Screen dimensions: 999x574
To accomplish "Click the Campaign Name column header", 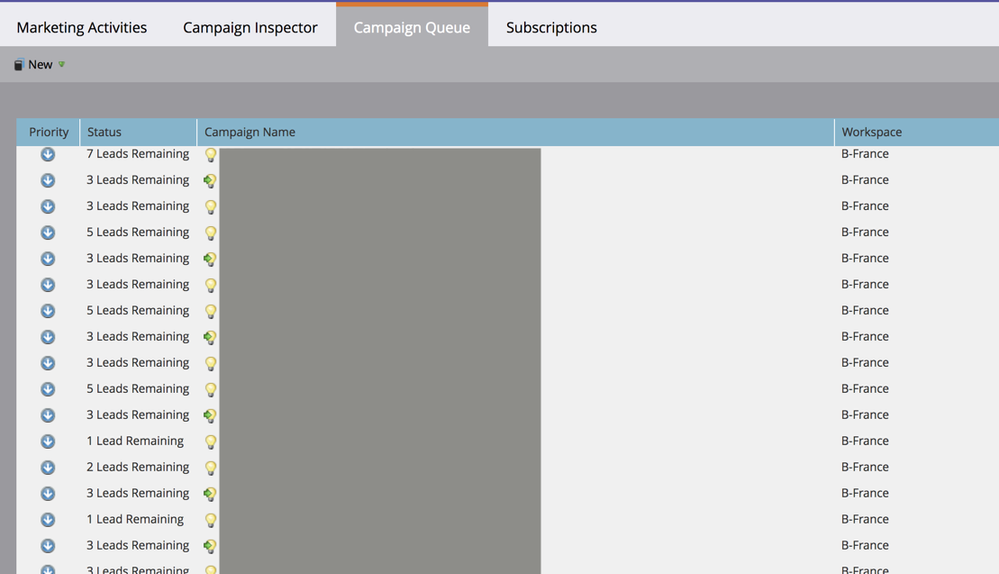I will click(x=250, y=132).
